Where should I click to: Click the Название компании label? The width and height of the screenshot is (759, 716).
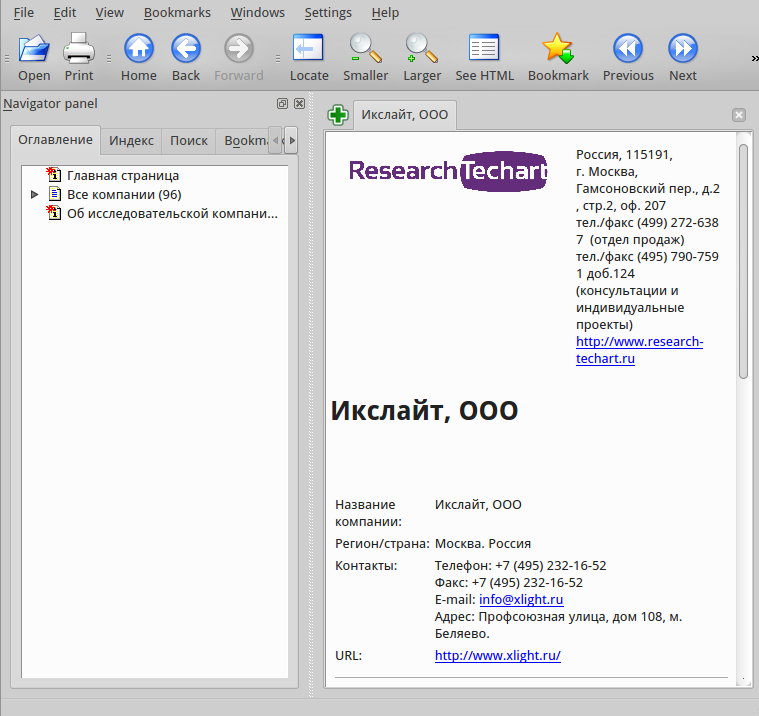tap(368, 513)
